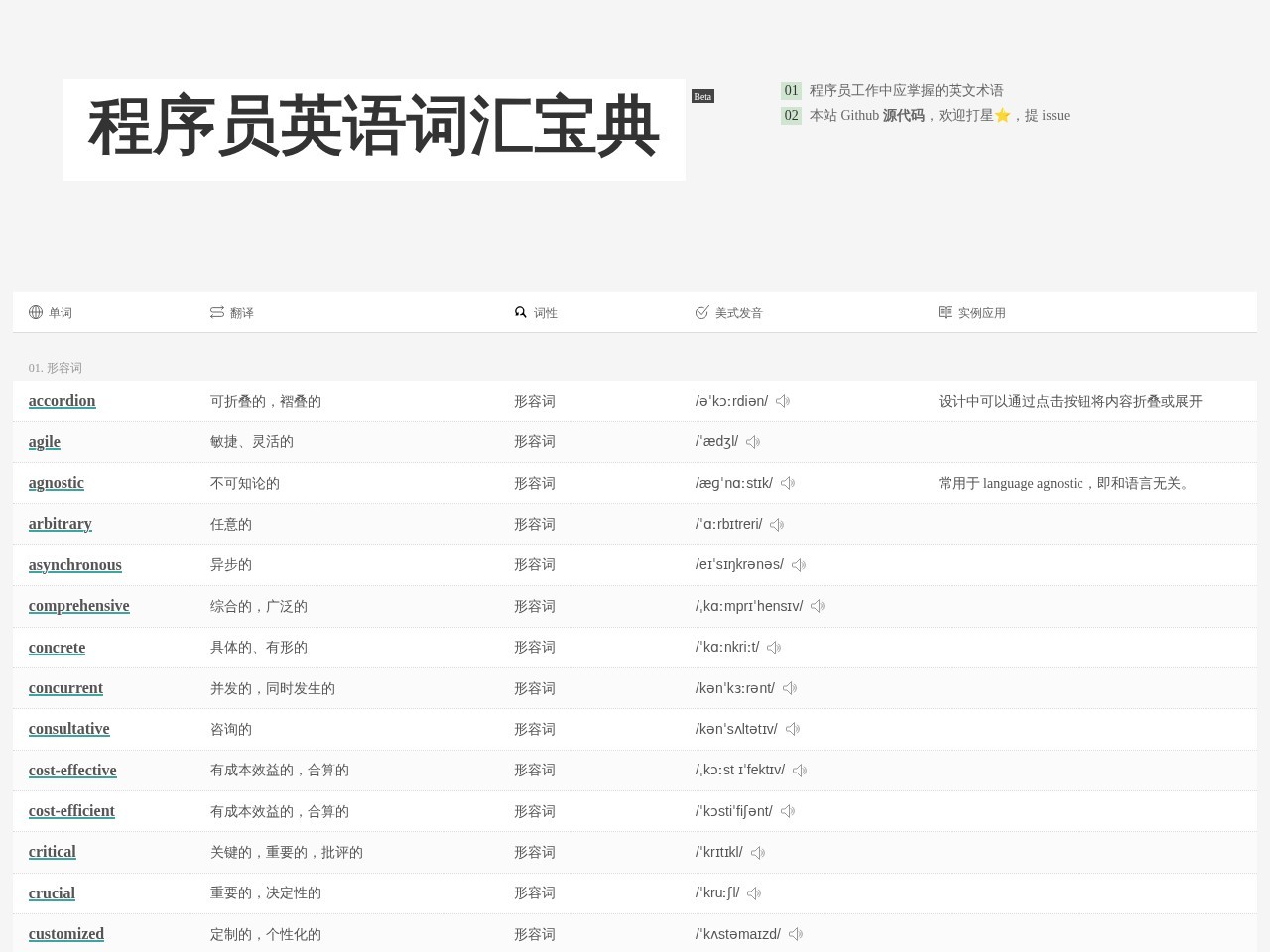
Task: Click translation 定制的，个性化的
Action: tap(266, 934)
